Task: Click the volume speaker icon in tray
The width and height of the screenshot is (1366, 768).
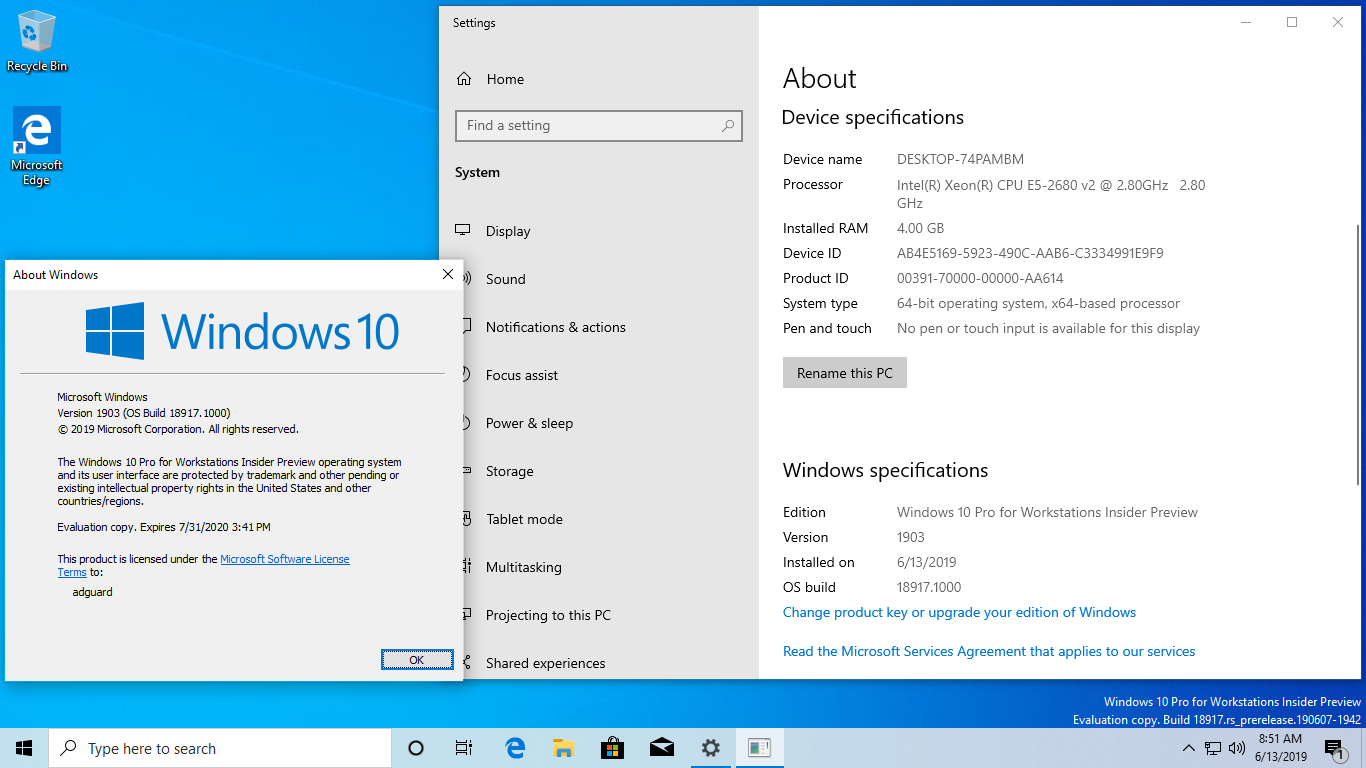Action: tap(1237, 748)
